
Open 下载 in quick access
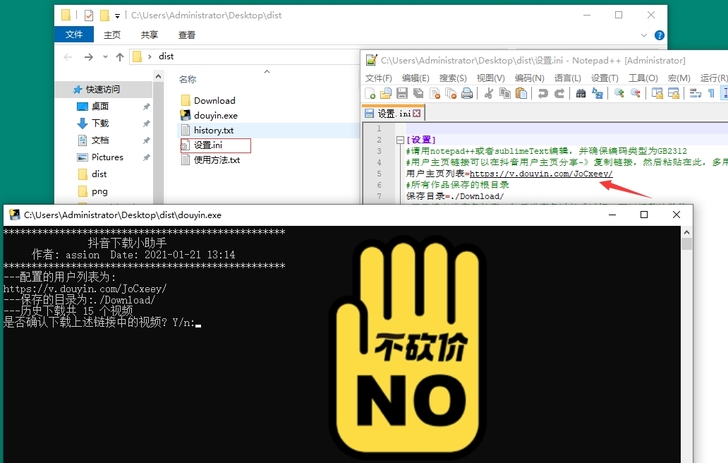[x=99, y=123]
